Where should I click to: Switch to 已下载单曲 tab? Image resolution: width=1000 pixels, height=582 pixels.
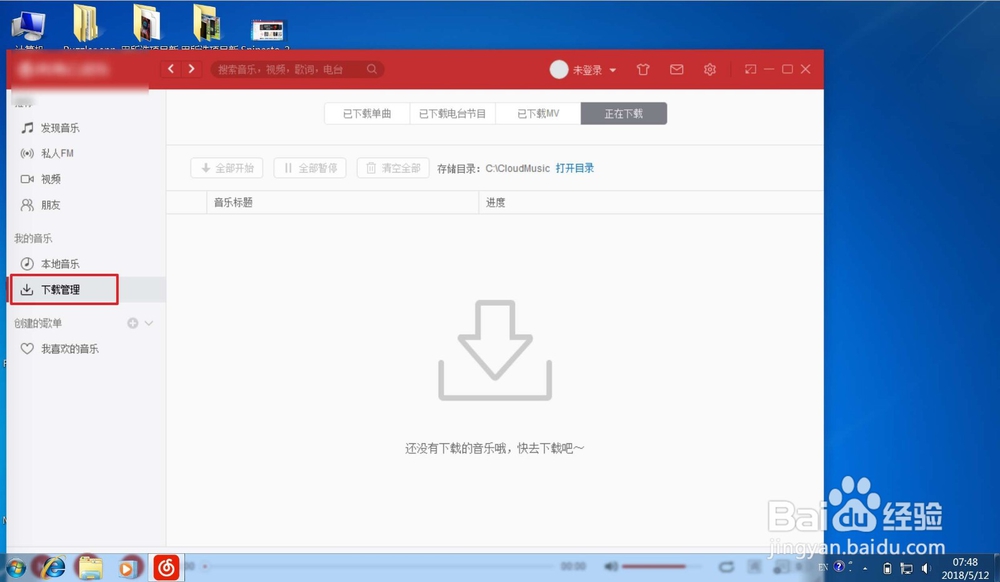[367, 113]
